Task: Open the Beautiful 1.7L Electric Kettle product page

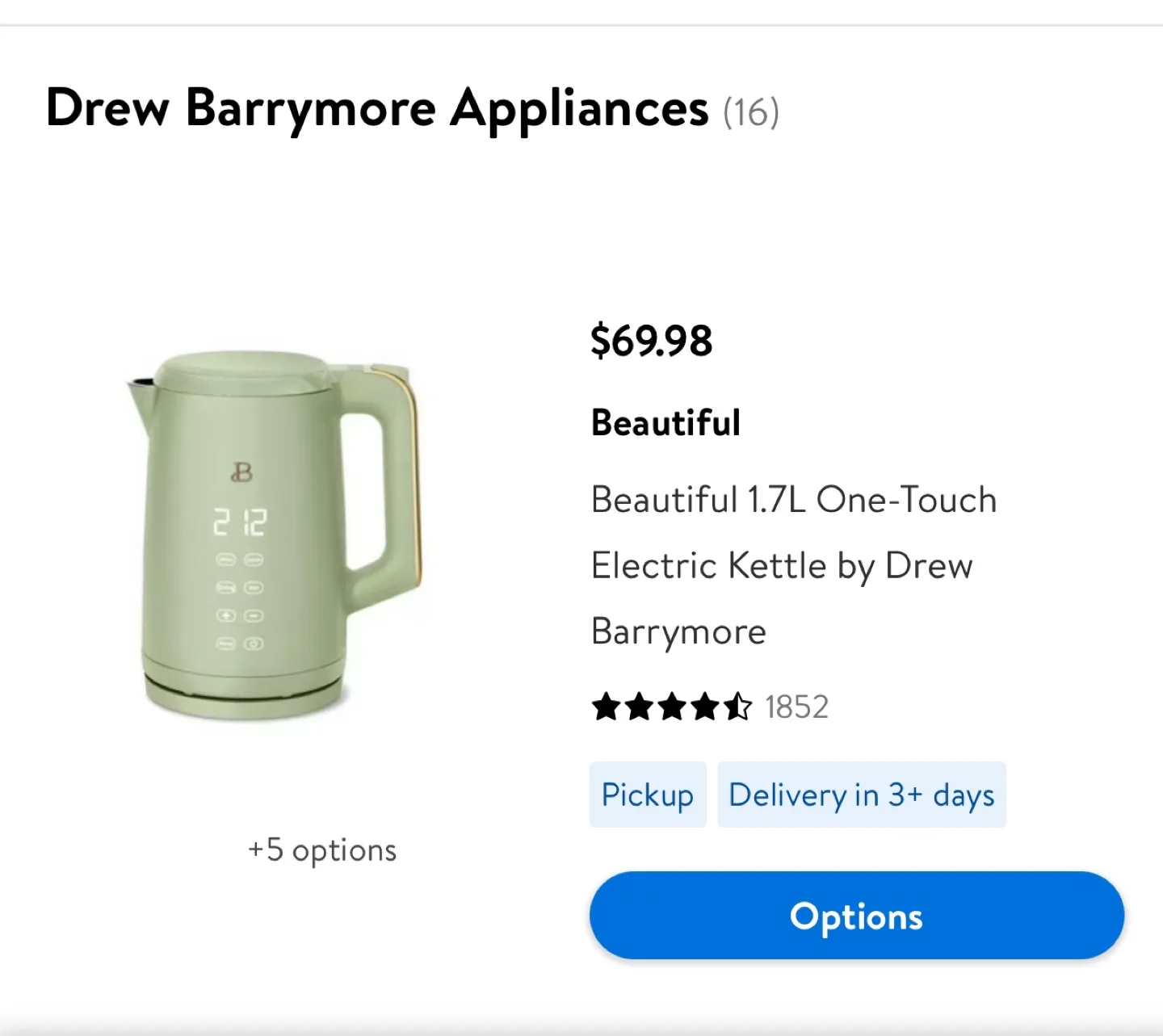Action: point(794,565)
